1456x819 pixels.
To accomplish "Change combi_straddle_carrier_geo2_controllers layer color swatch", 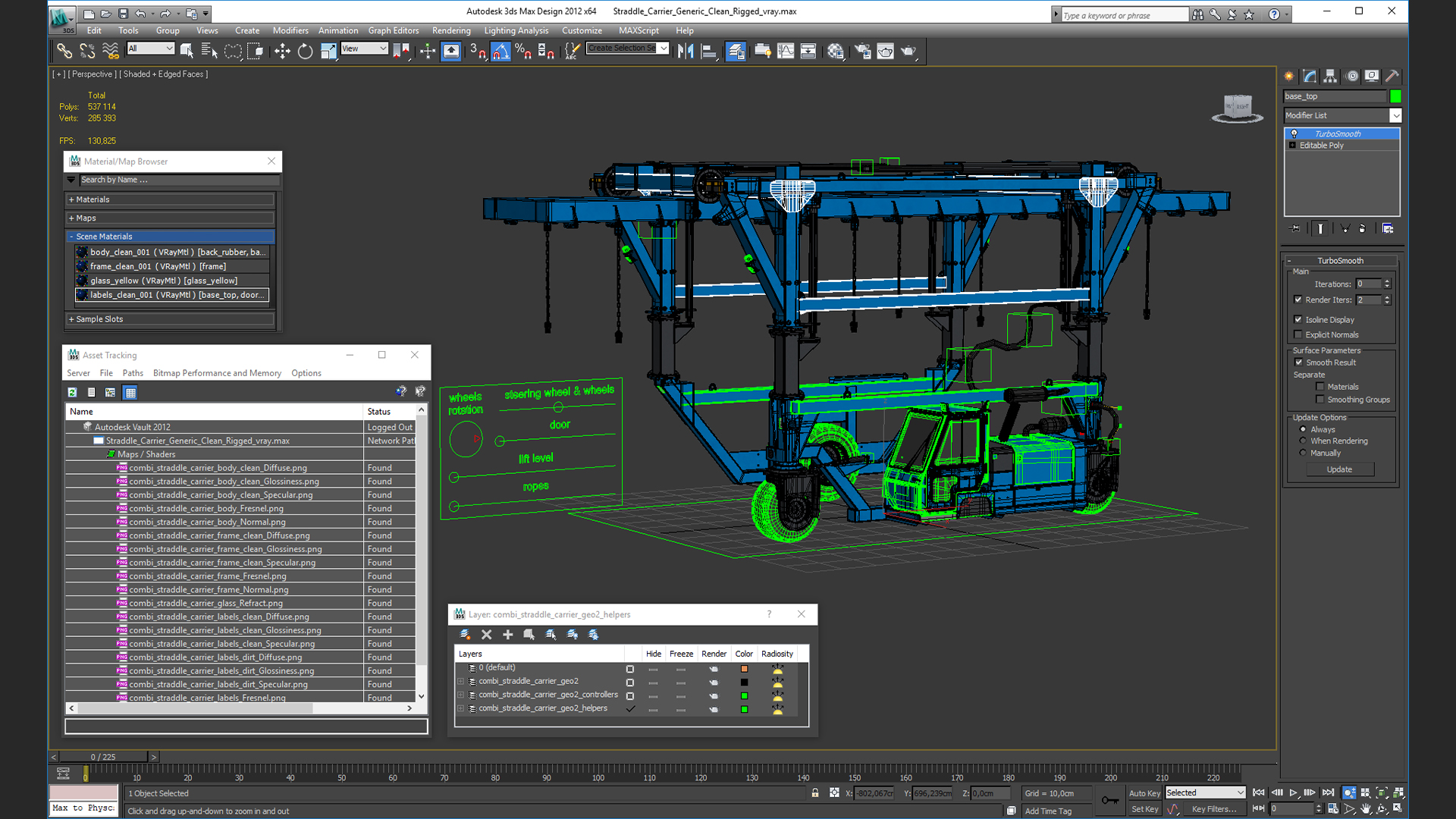I will click(744, 695).
